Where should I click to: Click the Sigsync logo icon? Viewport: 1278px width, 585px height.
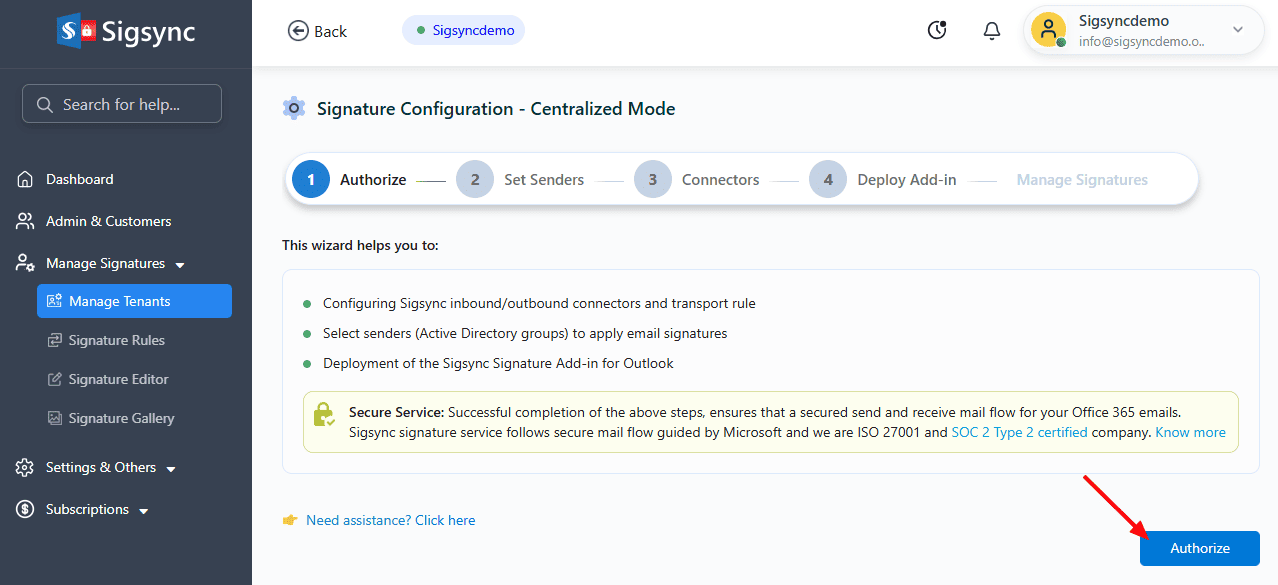pos(77,31)
